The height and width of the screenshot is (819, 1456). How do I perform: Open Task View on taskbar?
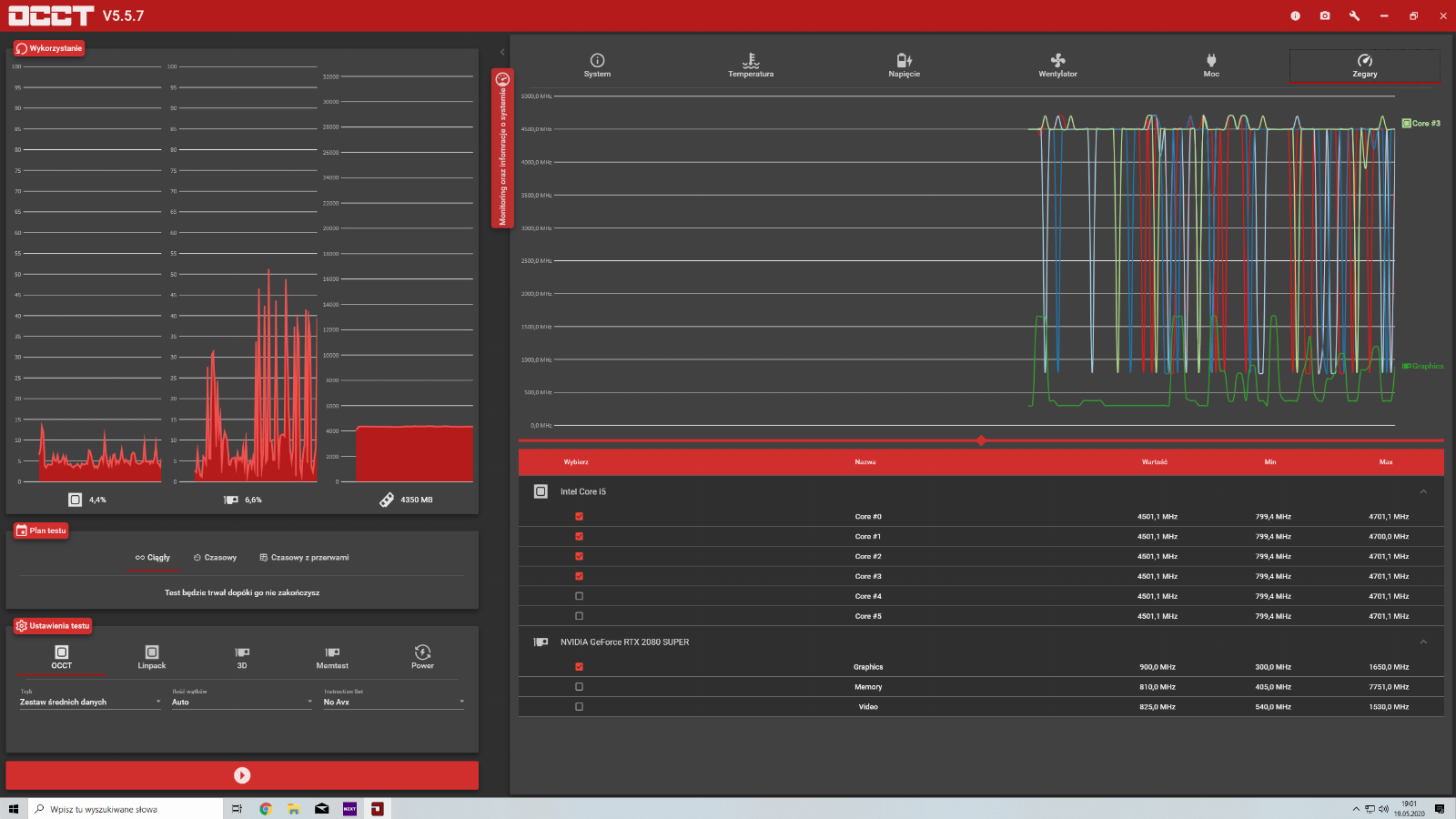point(237,809)
